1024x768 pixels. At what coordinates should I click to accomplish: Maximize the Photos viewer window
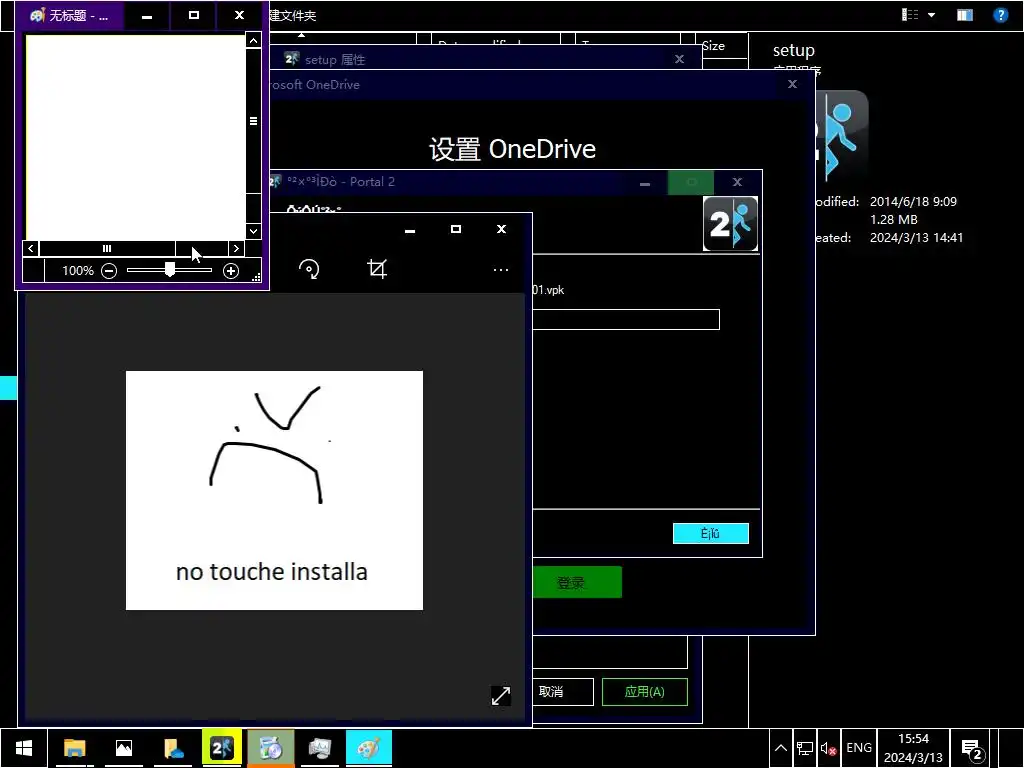[456, 229]
